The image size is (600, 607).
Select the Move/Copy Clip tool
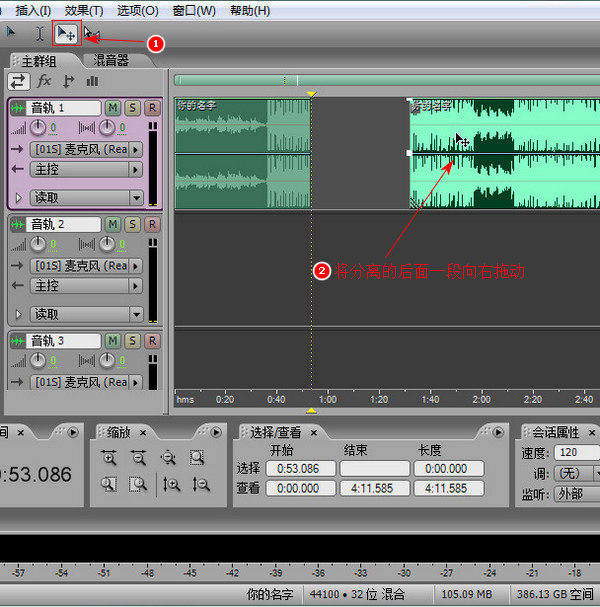click(66, 33)
